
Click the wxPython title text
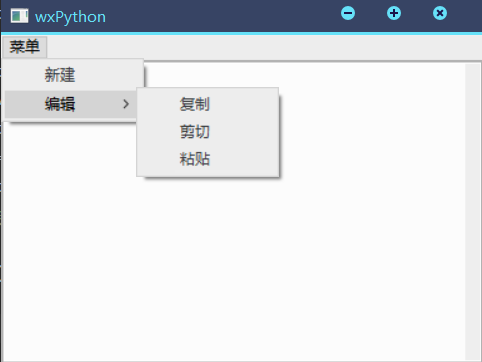tap(70, 17)
